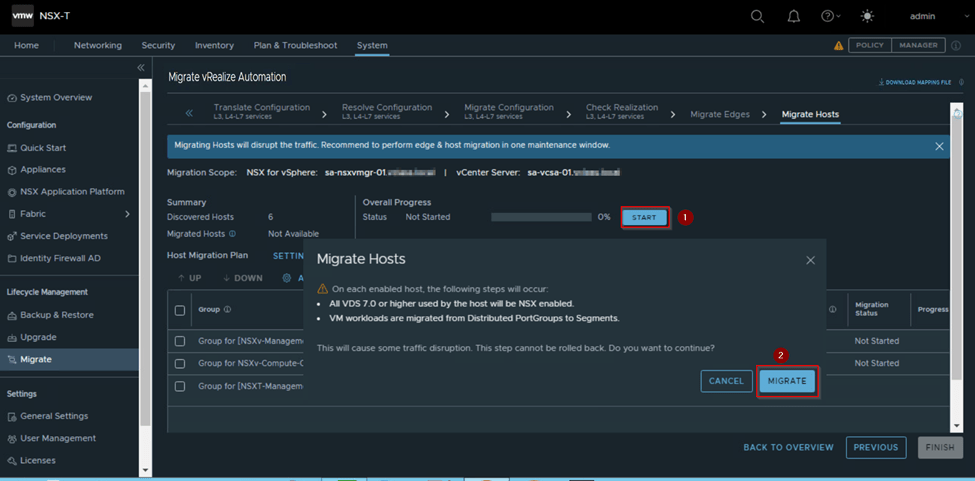975x481 pixels.
Task: Dismiss the blue info banner
Action: point(939,146)
